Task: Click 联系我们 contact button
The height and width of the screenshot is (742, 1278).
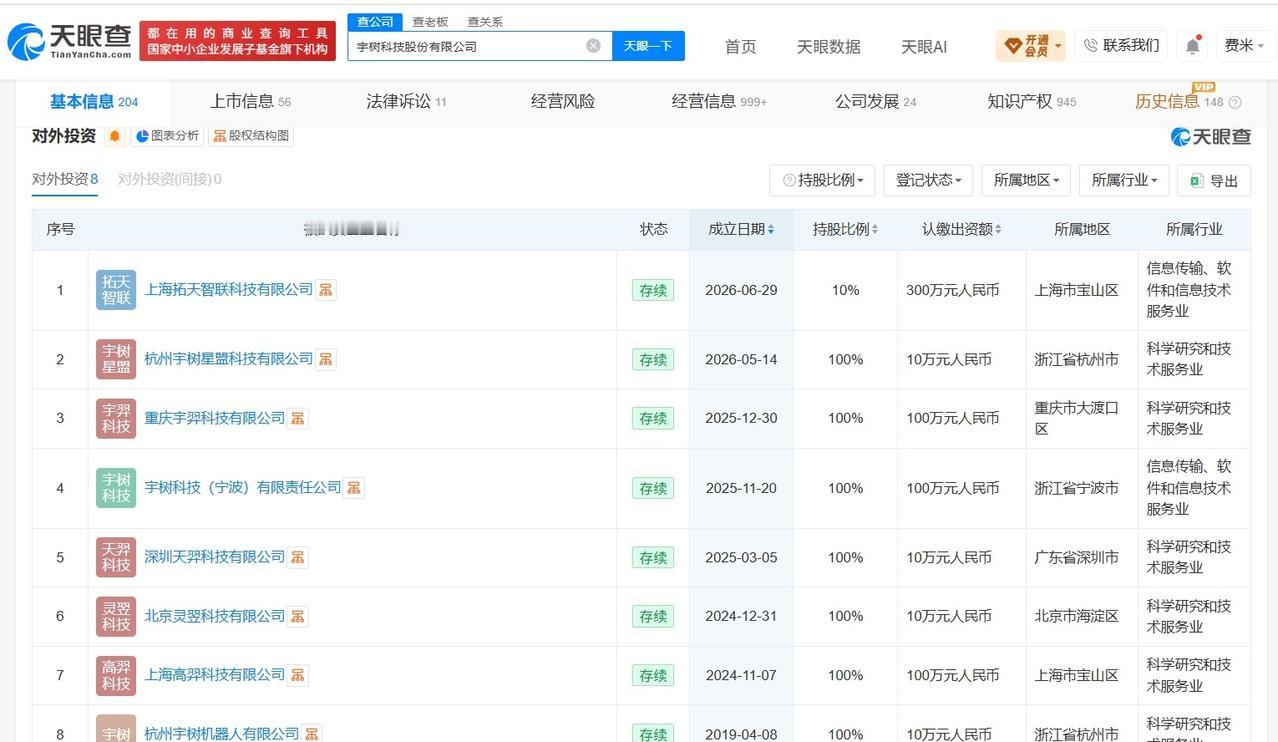Action: click(x=1121, y=45)
